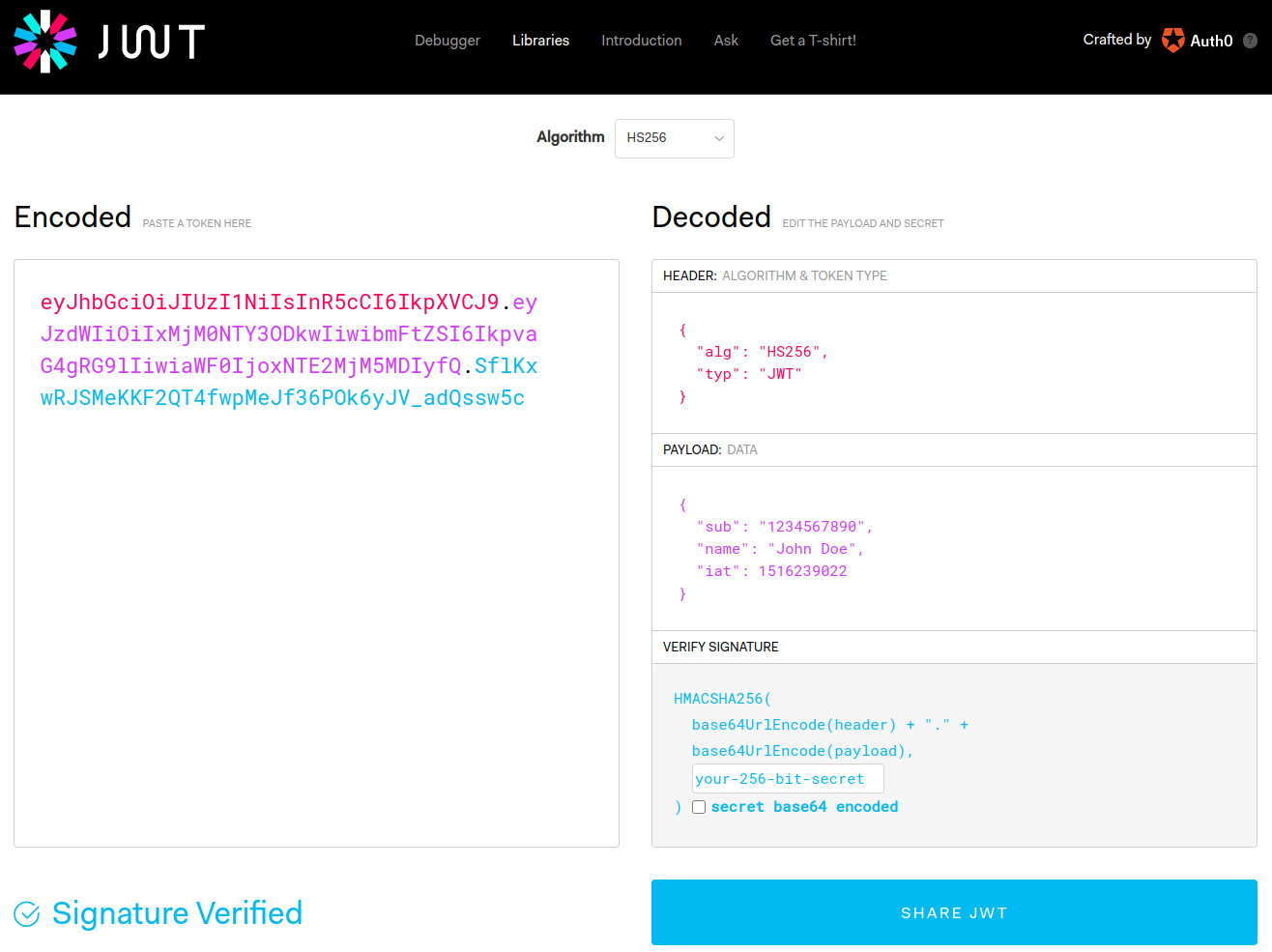Open the Debugger nav item
1272x952 pixels.
[x=448, y=41]
